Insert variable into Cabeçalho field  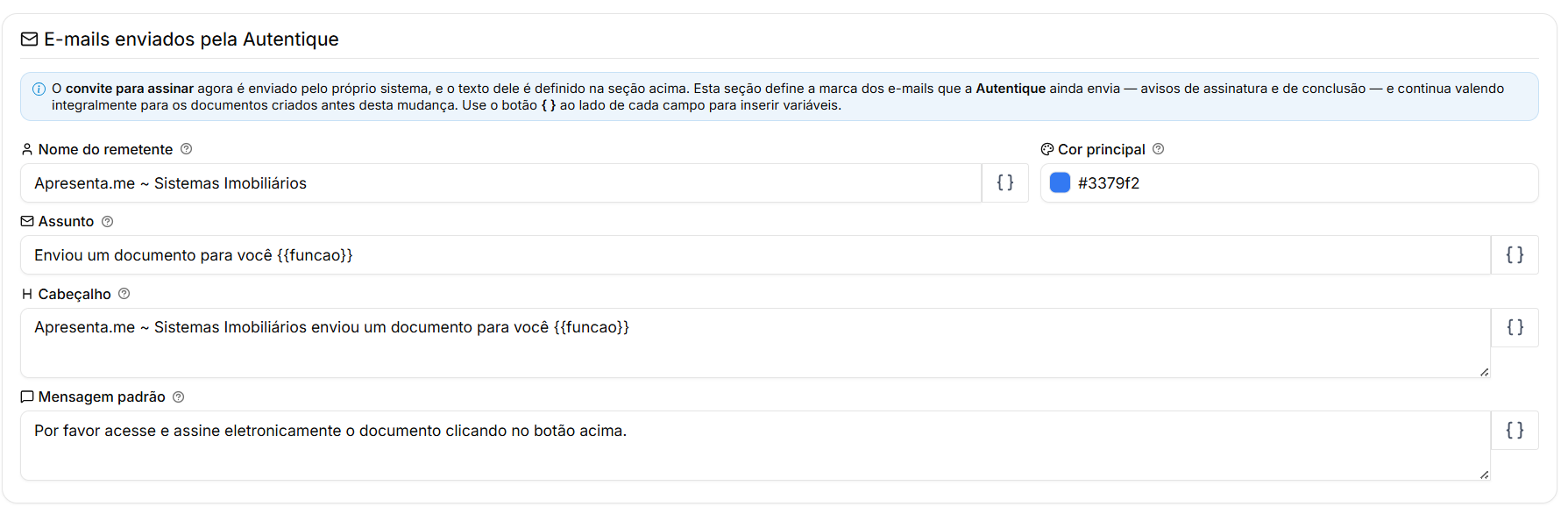pos(1514,327)
